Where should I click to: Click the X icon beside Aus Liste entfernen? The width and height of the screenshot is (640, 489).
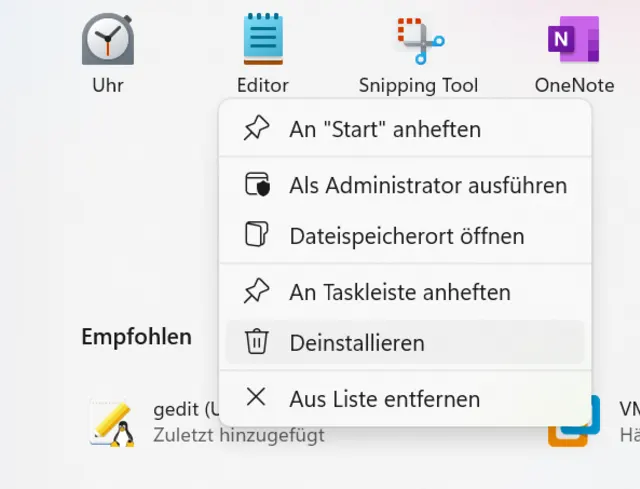257,398
